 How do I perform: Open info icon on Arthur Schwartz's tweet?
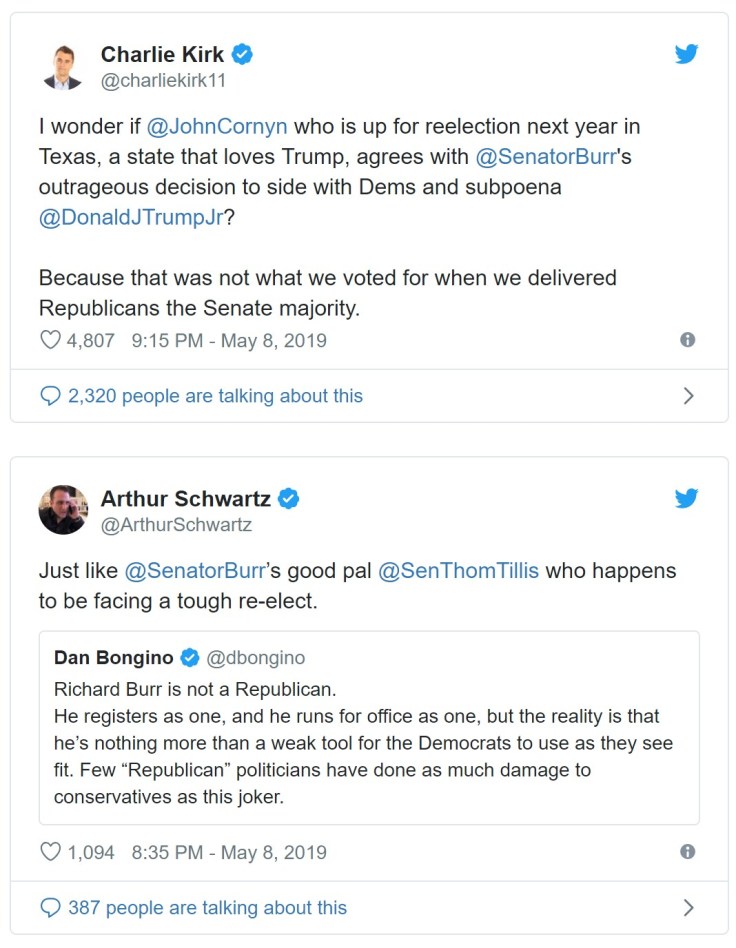tap(687, 852)
